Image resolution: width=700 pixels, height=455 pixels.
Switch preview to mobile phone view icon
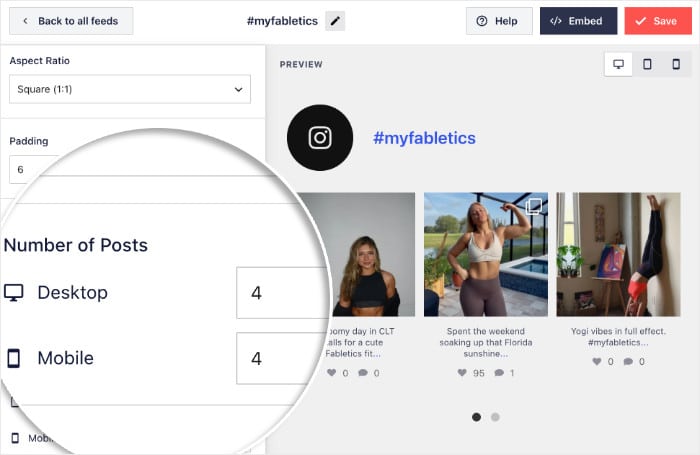tap(676, 64)
